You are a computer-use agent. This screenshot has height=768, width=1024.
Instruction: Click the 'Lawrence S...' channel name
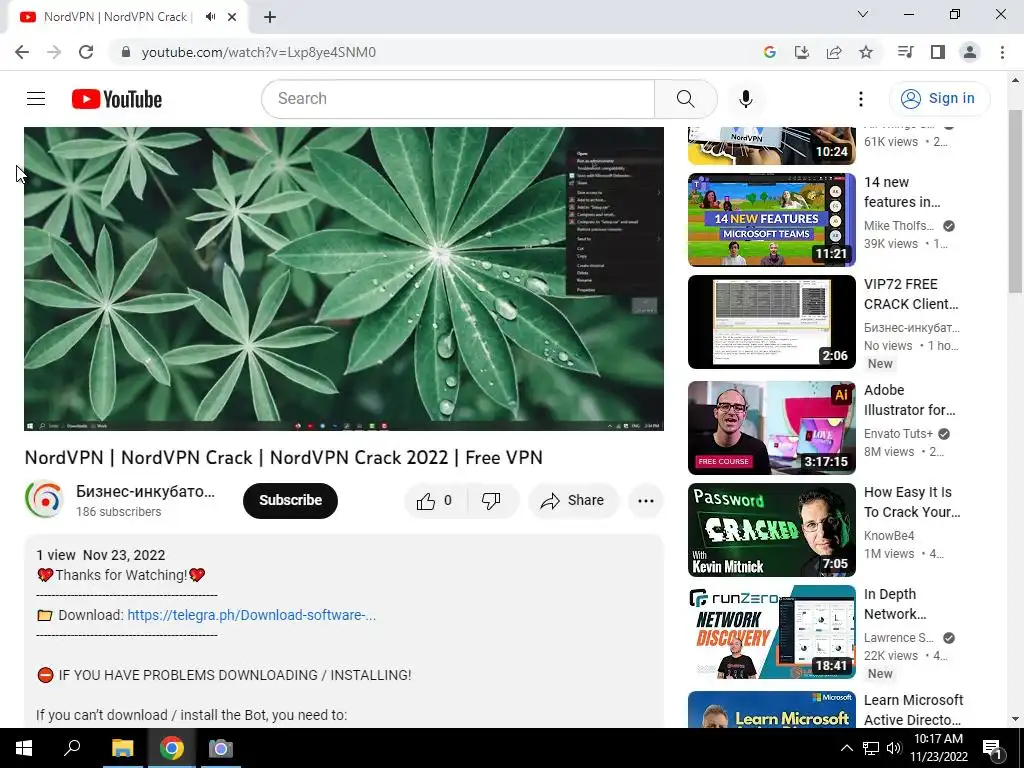click(x=899, y=638)
